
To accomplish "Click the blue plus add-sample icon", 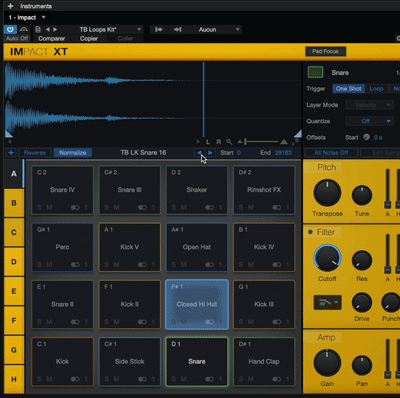I will coord(11,153).
